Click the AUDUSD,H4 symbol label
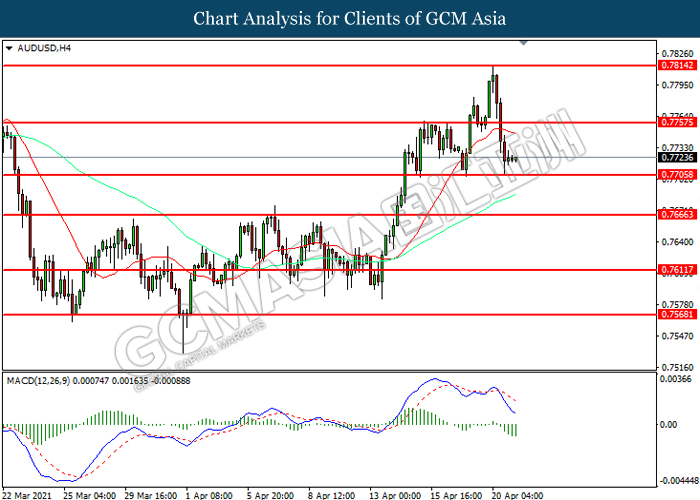This screenshot has width=700, height=500. (x=44, y=48)
